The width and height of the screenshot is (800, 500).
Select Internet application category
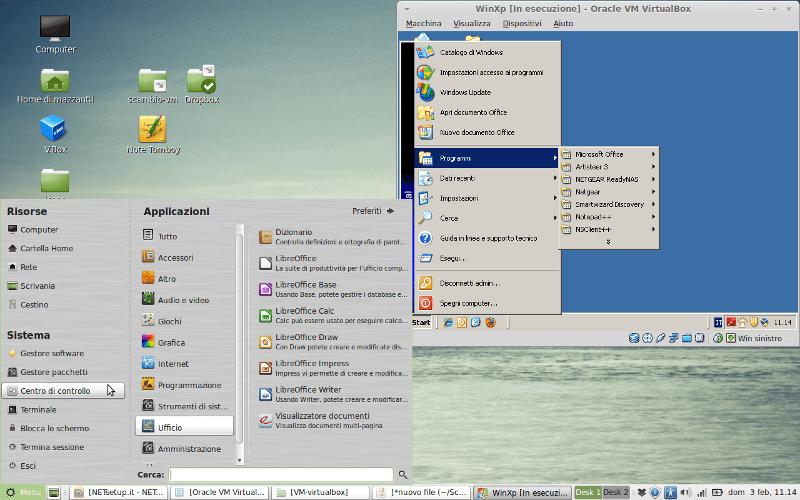[x=184, y=364]
